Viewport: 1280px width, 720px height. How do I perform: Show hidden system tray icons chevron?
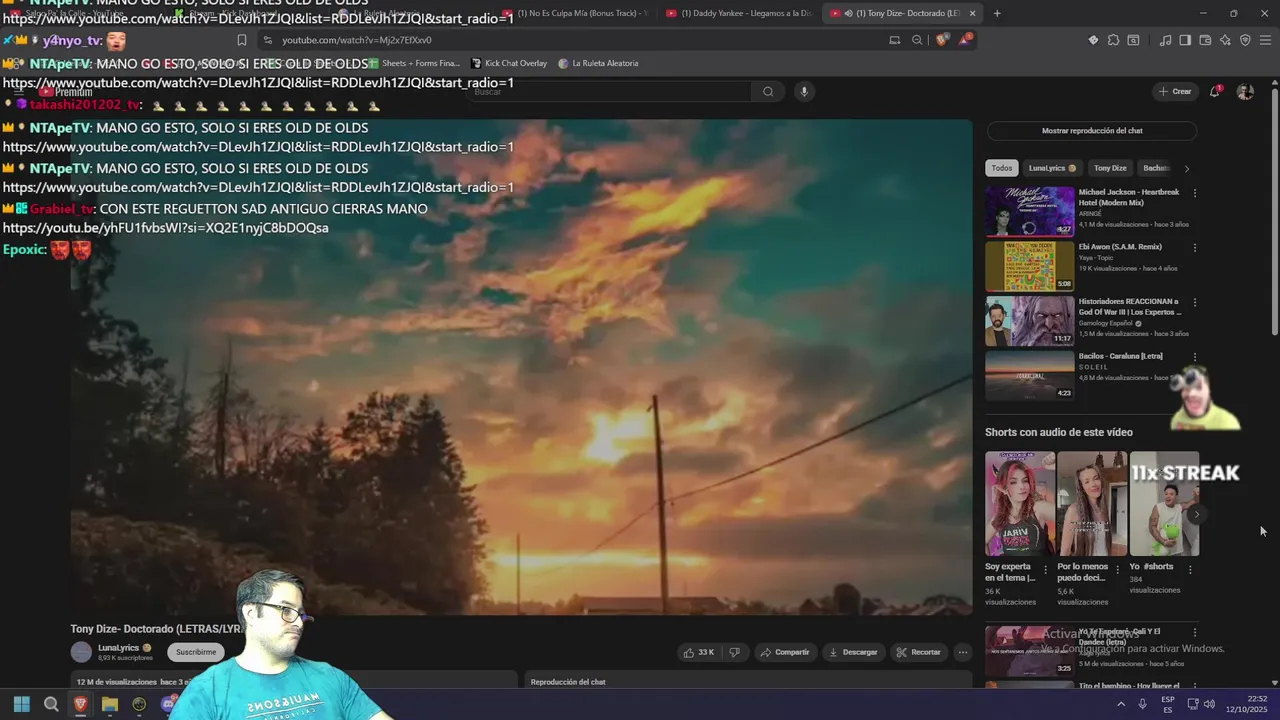click(x=1121, y=704)
